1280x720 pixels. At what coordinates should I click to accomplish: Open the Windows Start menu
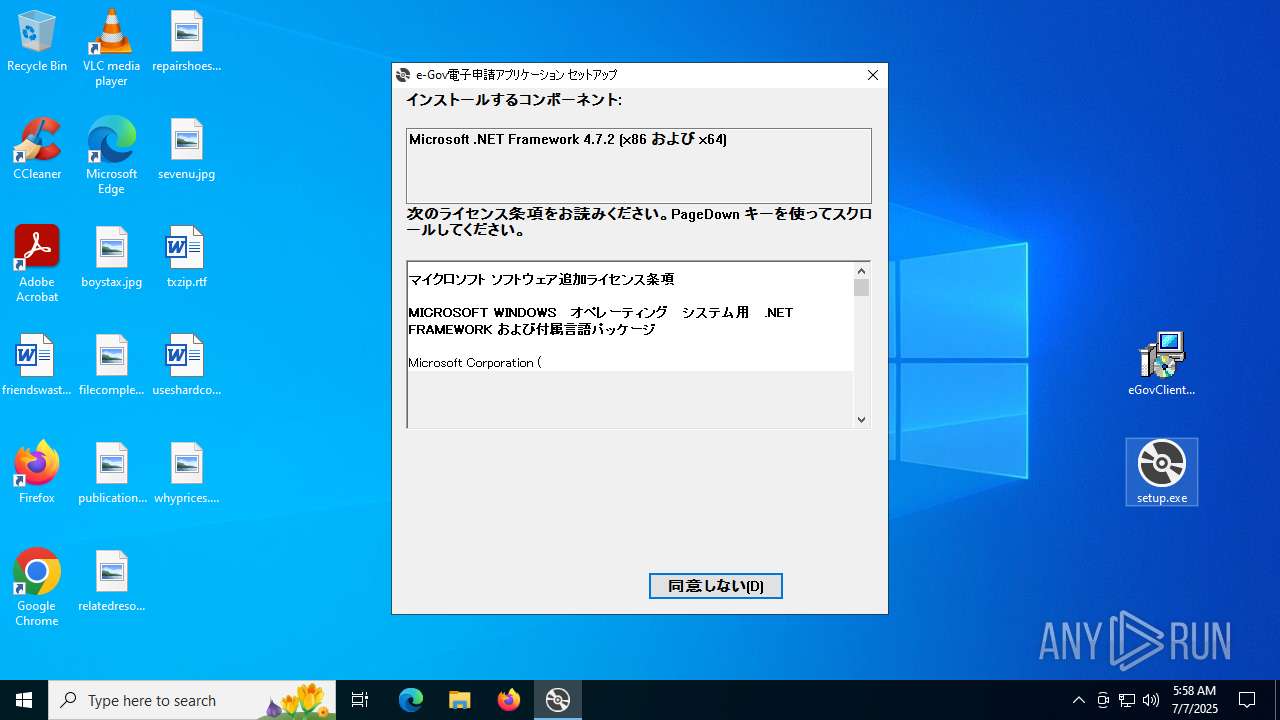click(24, 700)
